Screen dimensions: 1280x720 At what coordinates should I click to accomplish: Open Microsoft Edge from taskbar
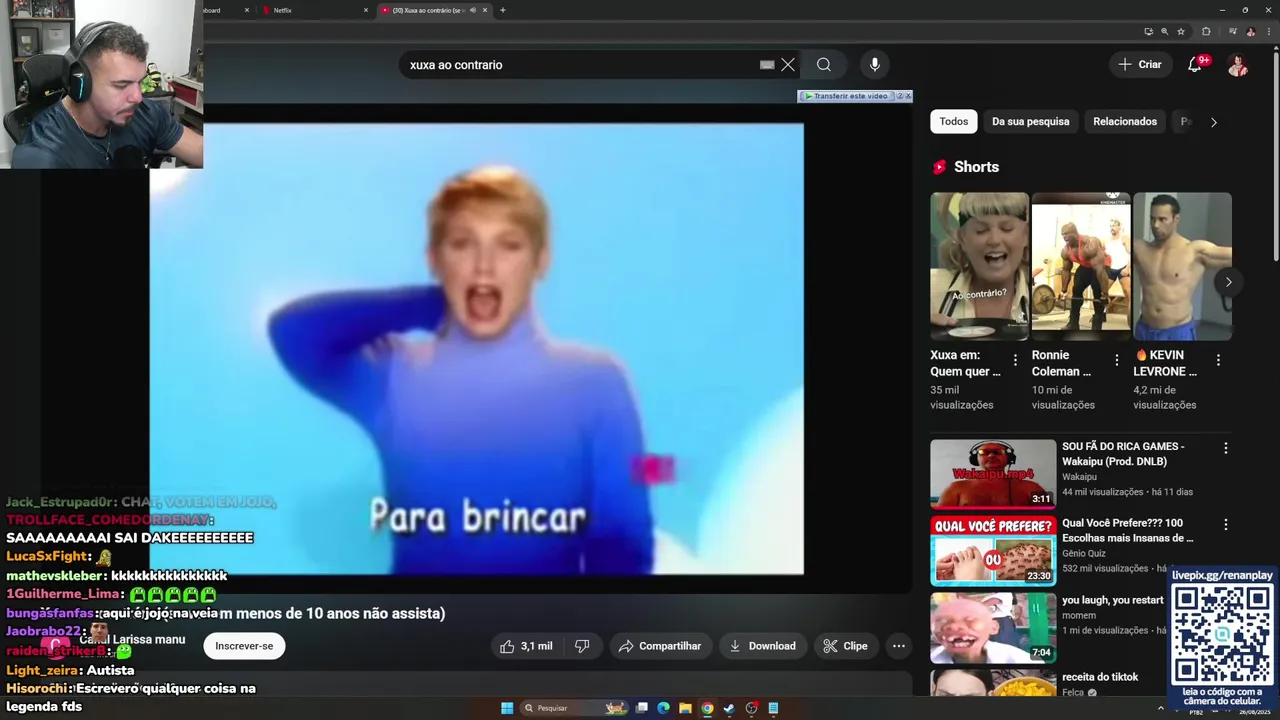[663, 708]
